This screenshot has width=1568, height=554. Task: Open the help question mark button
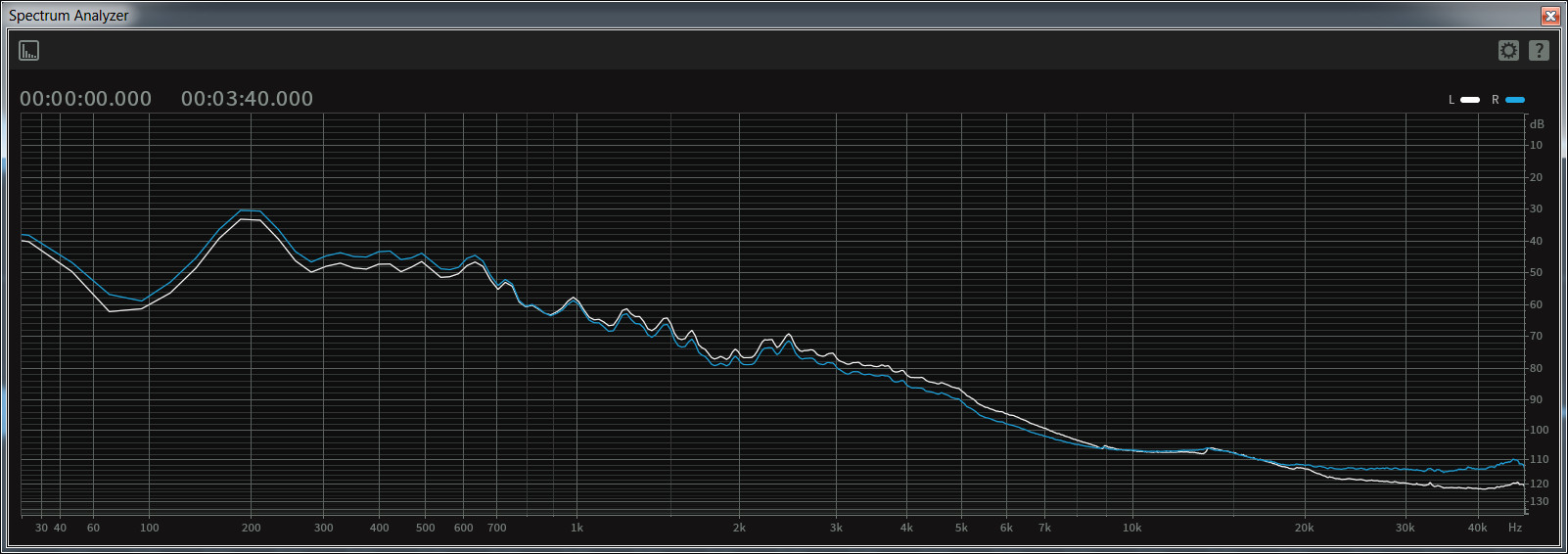[1539, 50]
